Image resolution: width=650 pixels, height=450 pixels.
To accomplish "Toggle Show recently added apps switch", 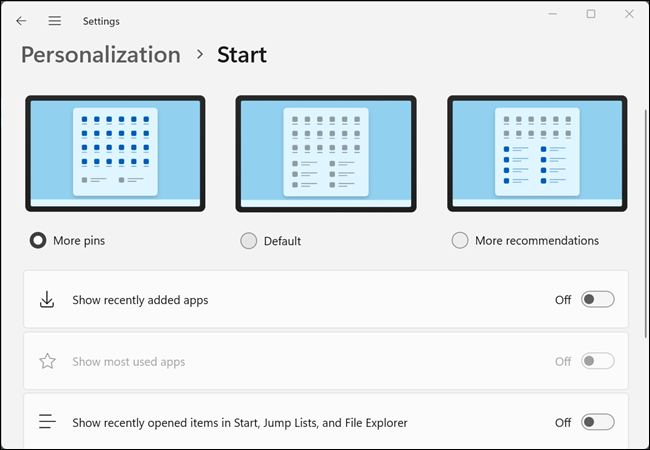I will [597, 299].
